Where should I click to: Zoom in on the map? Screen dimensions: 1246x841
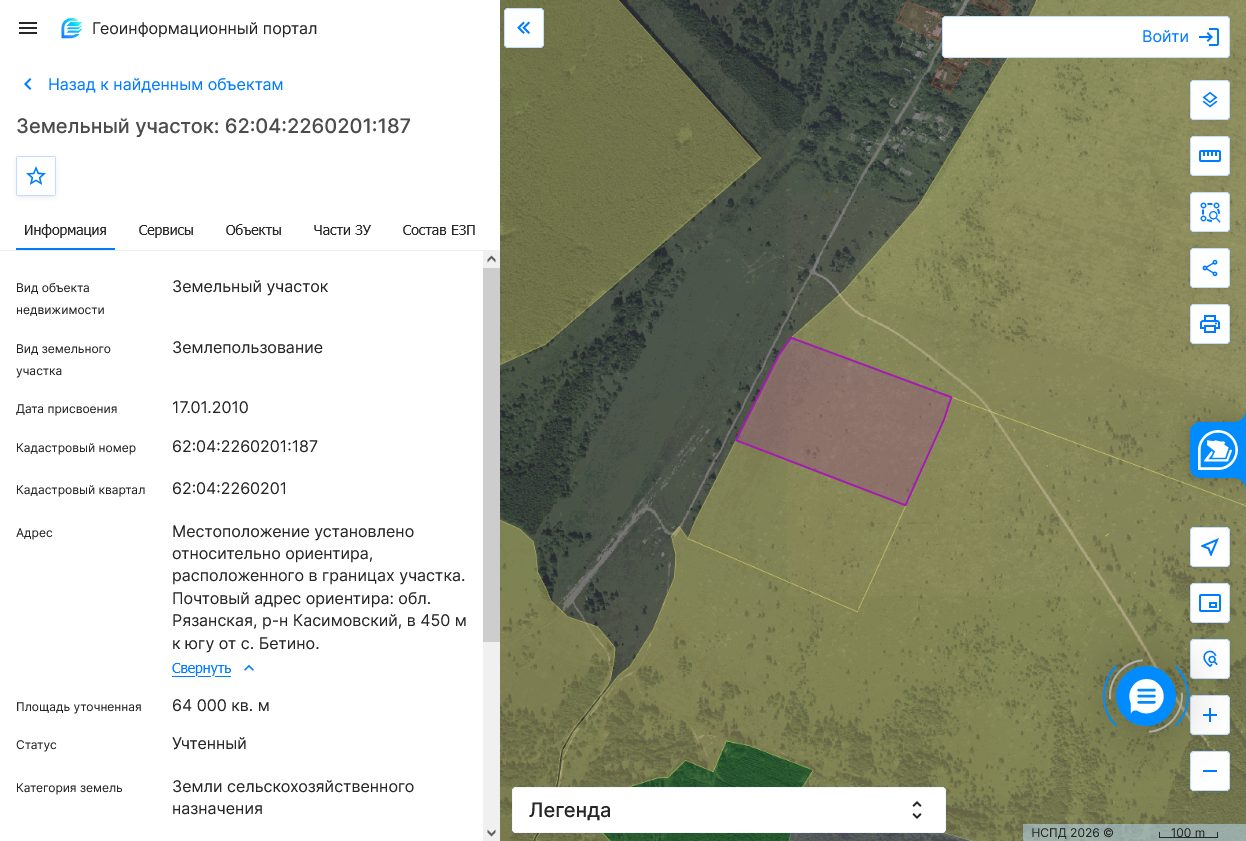[x=1210, y=715]
